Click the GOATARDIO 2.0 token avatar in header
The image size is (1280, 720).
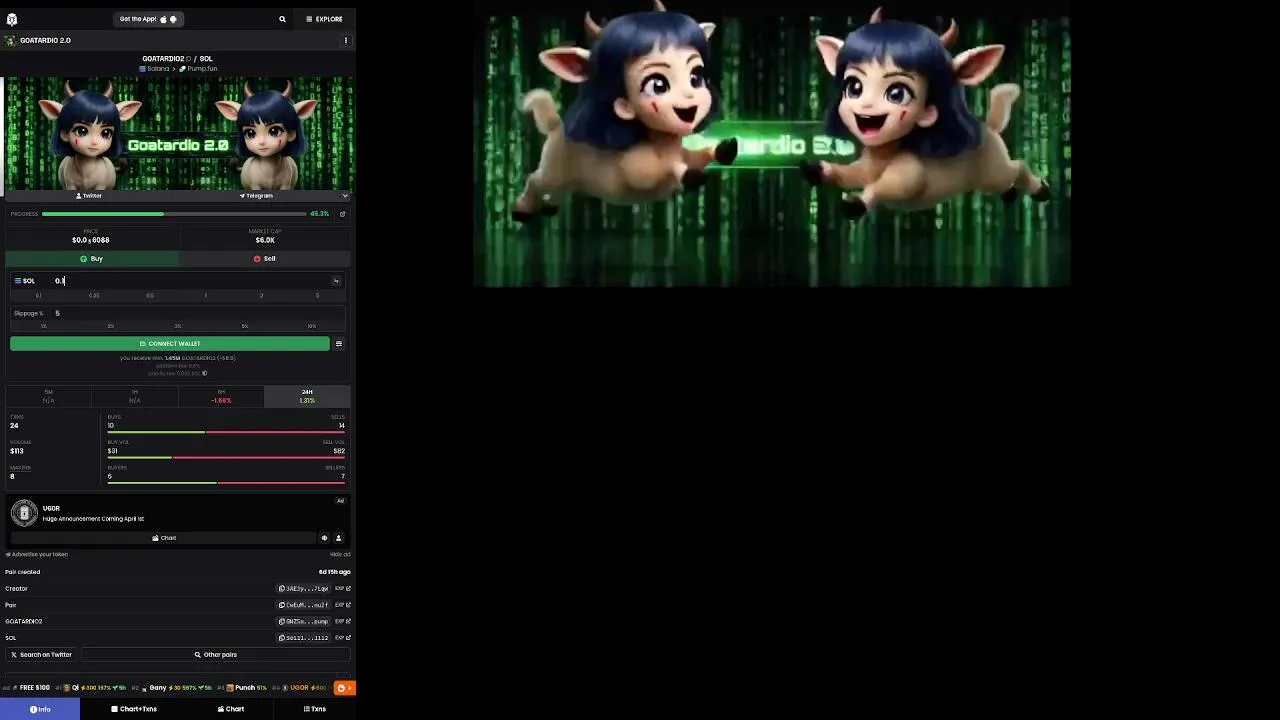(x=11, y=40)
